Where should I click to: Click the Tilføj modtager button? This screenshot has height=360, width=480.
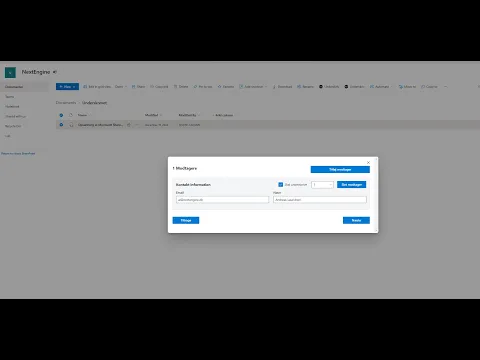click(340, 170)
